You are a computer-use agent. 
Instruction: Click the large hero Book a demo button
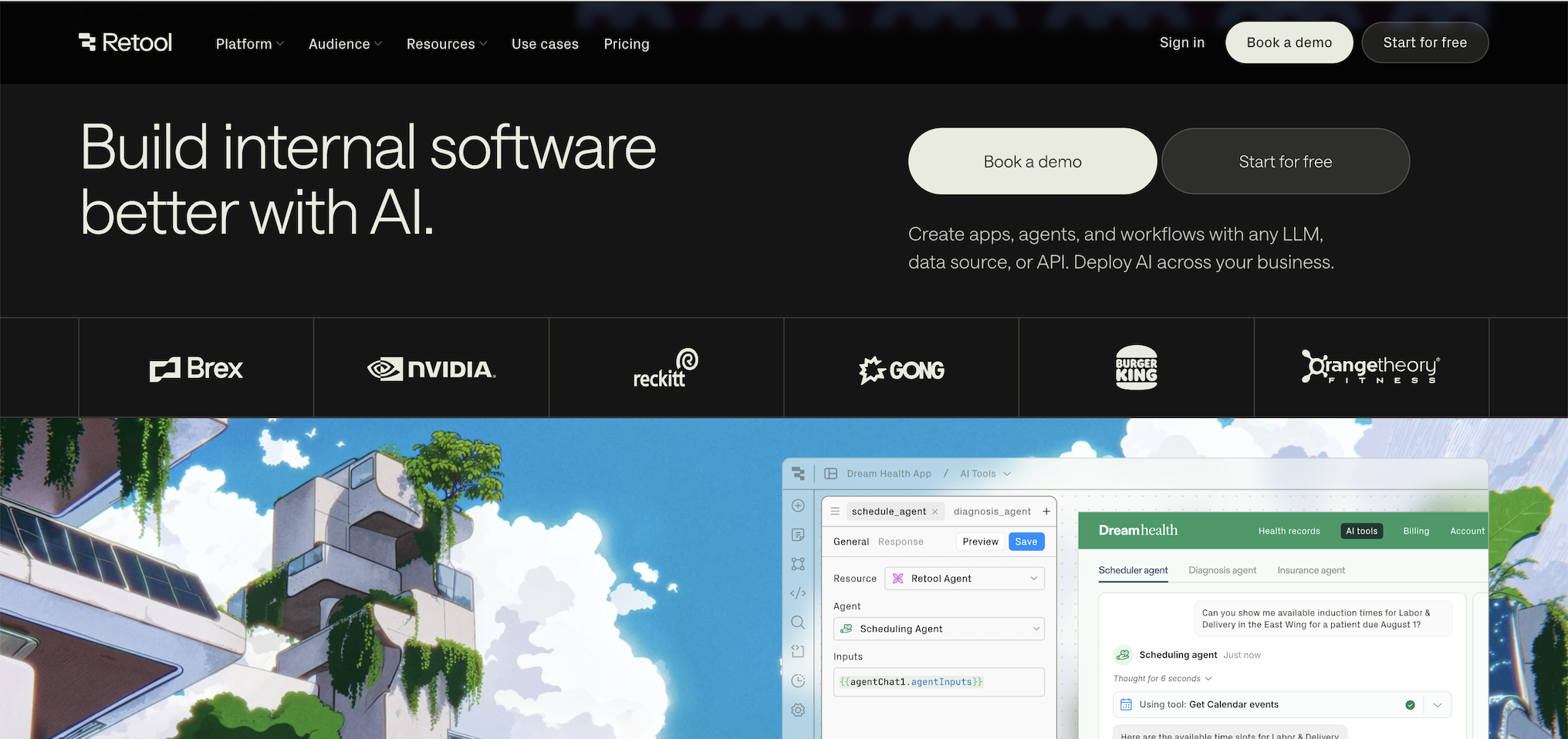(1032, 161)
